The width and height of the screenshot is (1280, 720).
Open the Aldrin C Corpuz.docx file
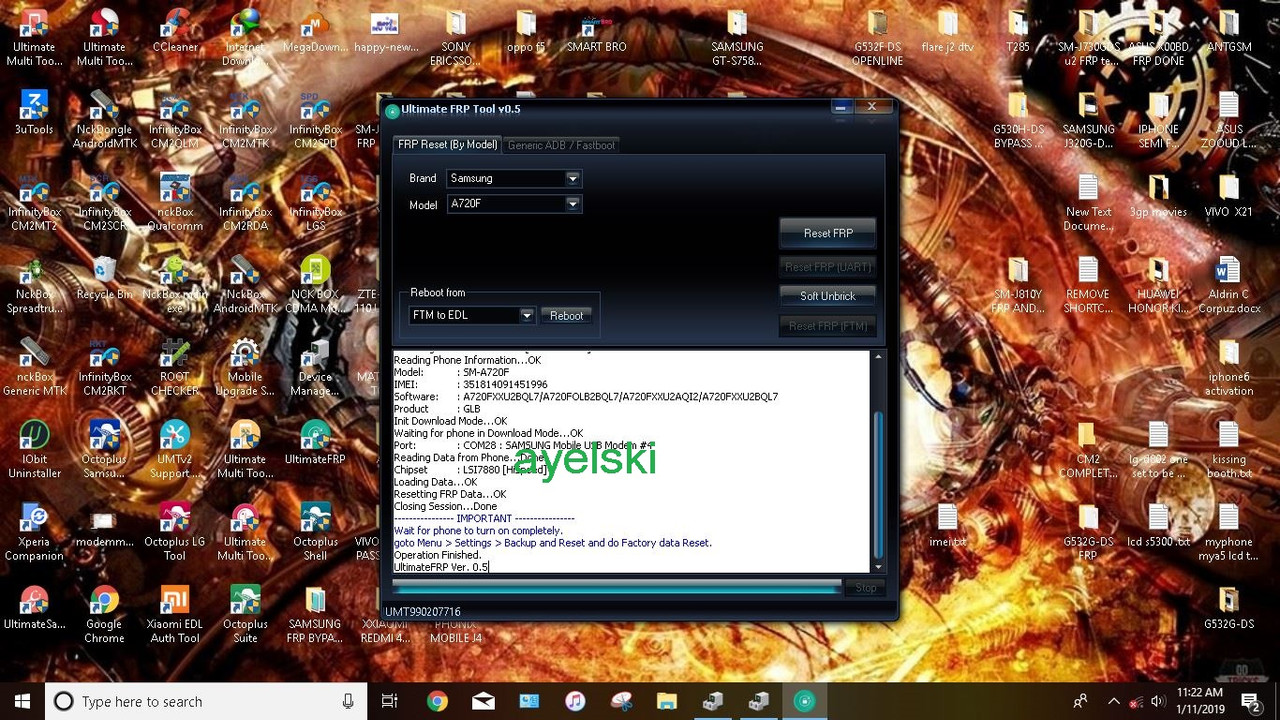click(1229, 285)
